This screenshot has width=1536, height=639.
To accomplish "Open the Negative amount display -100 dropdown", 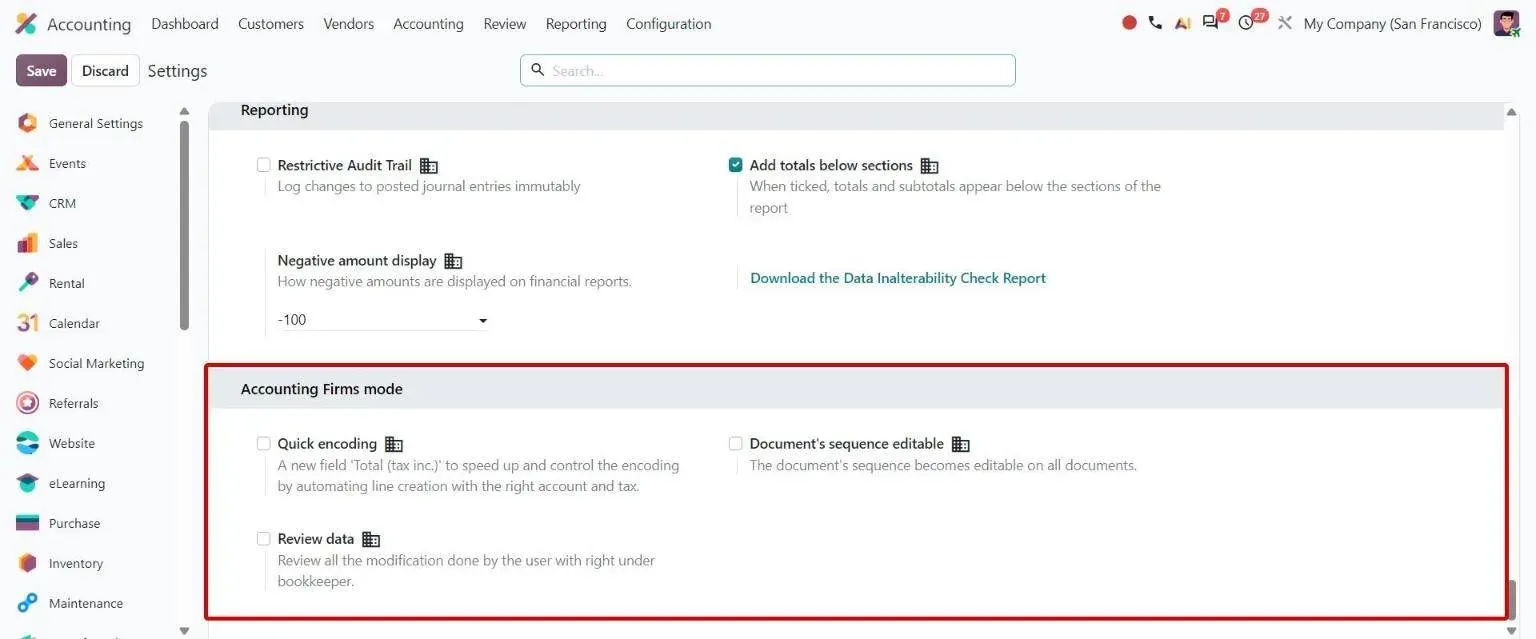I will click(382, 320).
